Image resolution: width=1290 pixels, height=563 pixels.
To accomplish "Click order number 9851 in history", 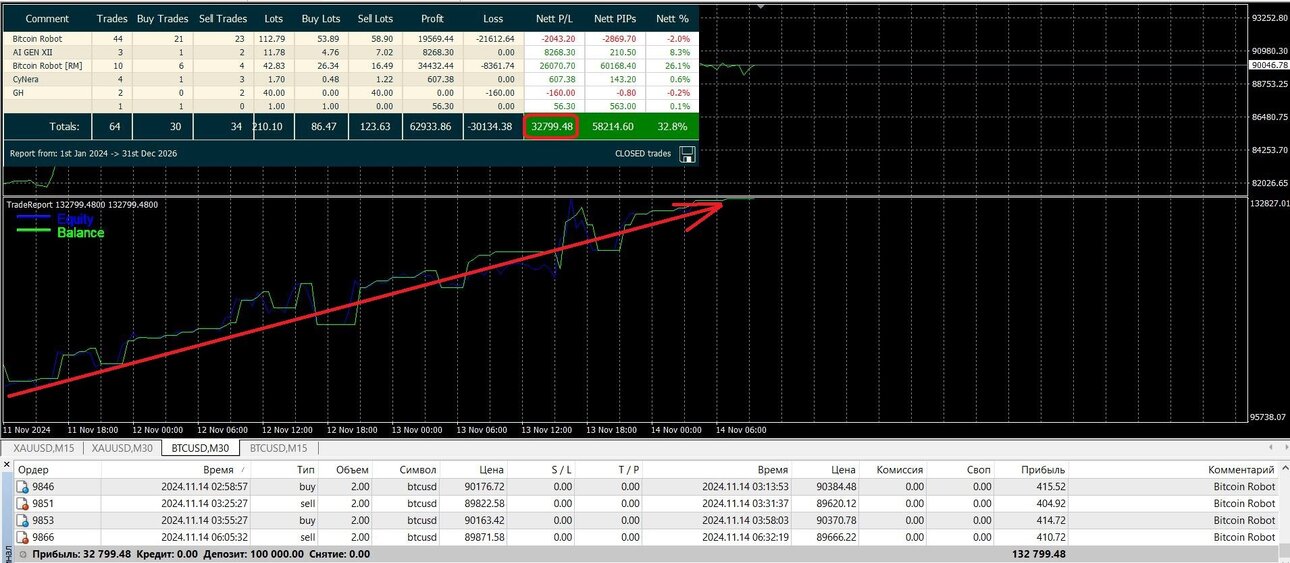I will (x=44, y=504).
